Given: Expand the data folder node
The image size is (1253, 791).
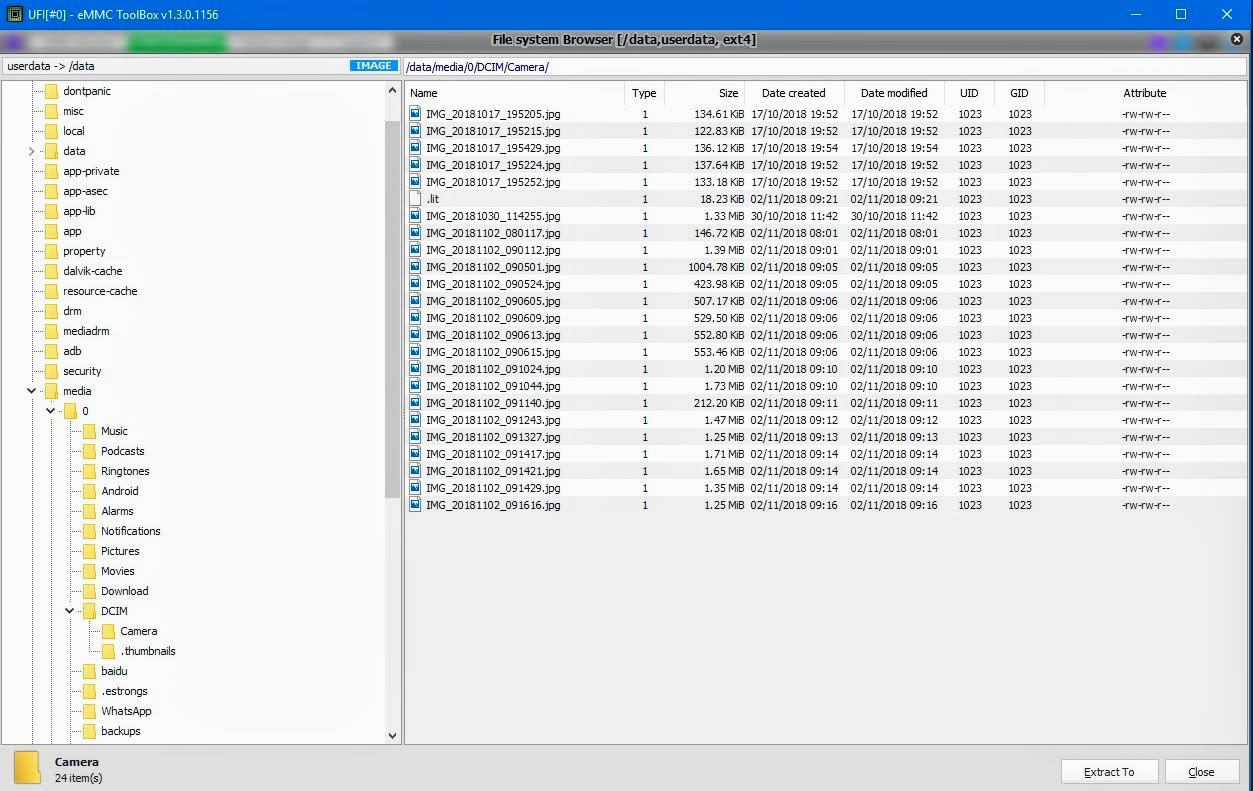Looking at the screenshot, I should point(31,151).
